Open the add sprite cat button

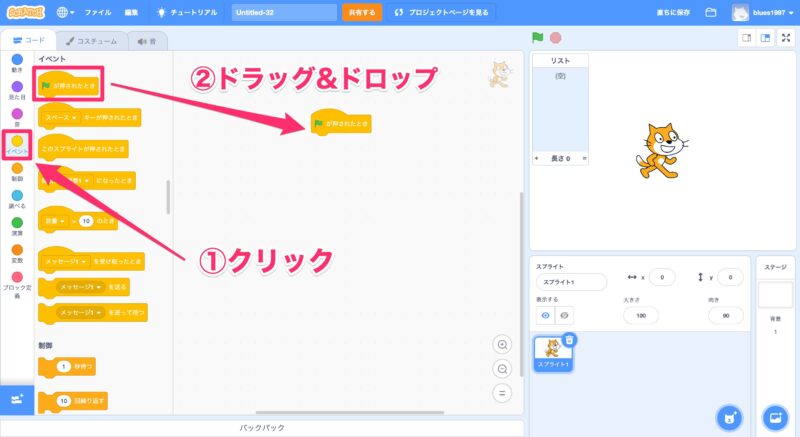(731, 417)
